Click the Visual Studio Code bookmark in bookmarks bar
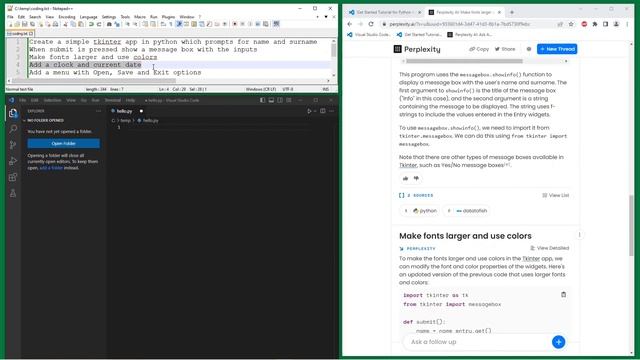Viewport: 640px width, 360px height. coord(369,35)
